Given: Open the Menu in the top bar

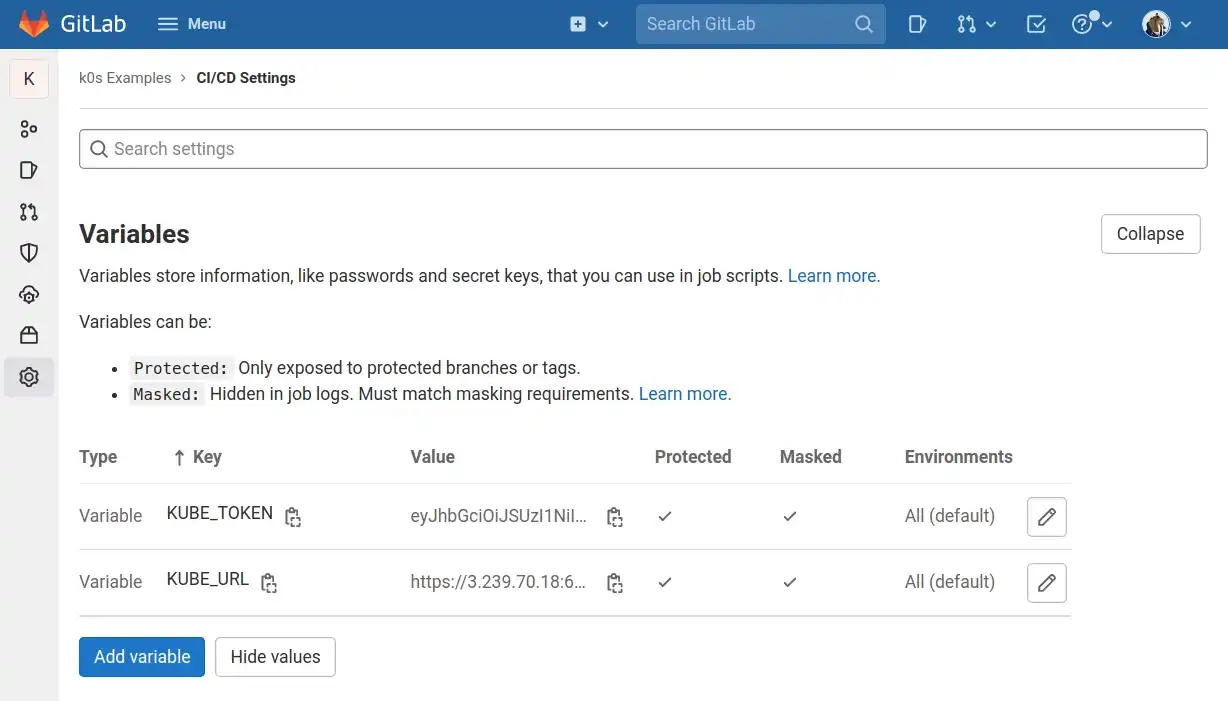Looking at the screenshot, I should (191, 23).
